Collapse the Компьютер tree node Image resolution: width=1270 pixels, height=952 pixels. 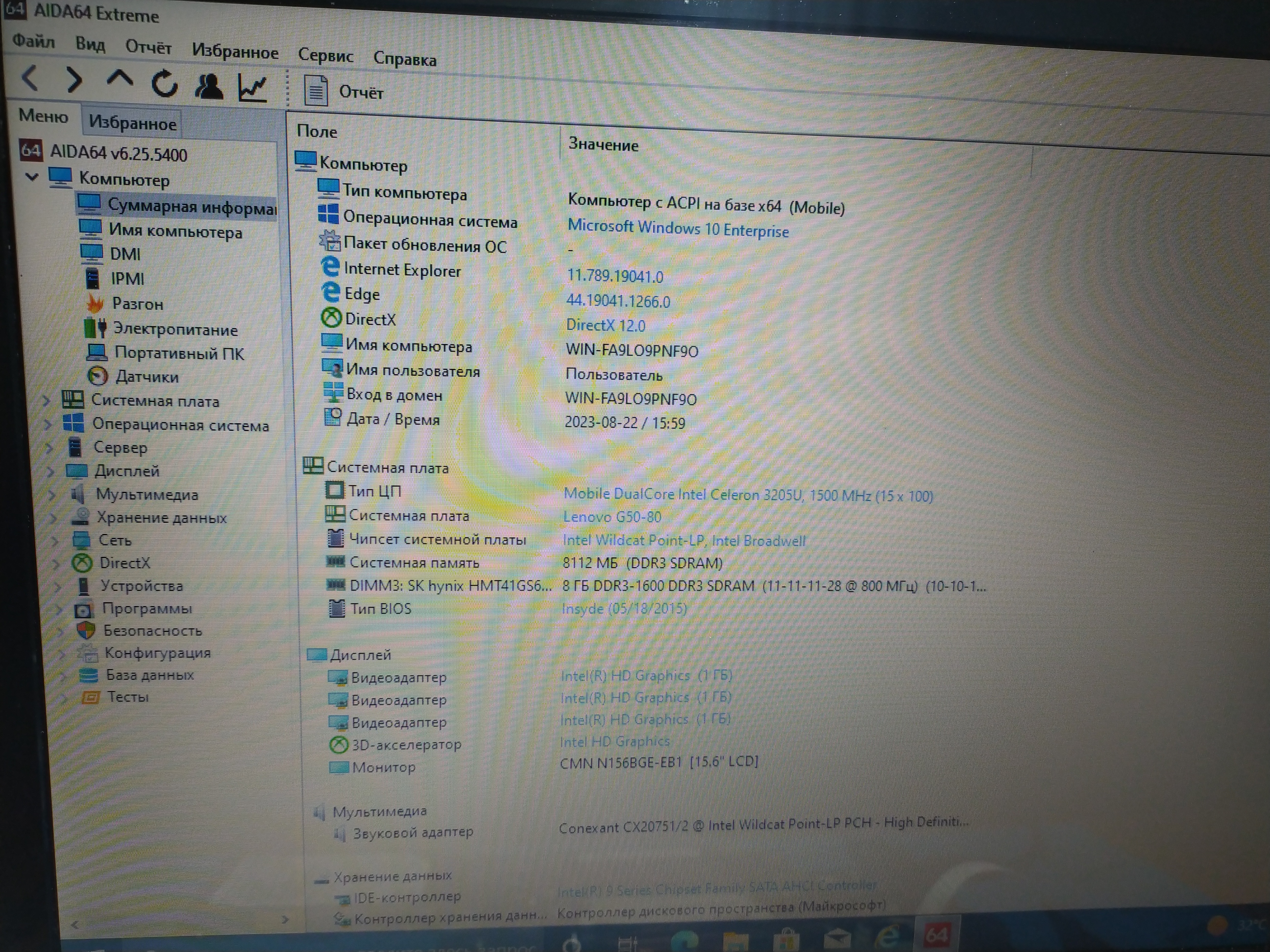coord(32,176)
